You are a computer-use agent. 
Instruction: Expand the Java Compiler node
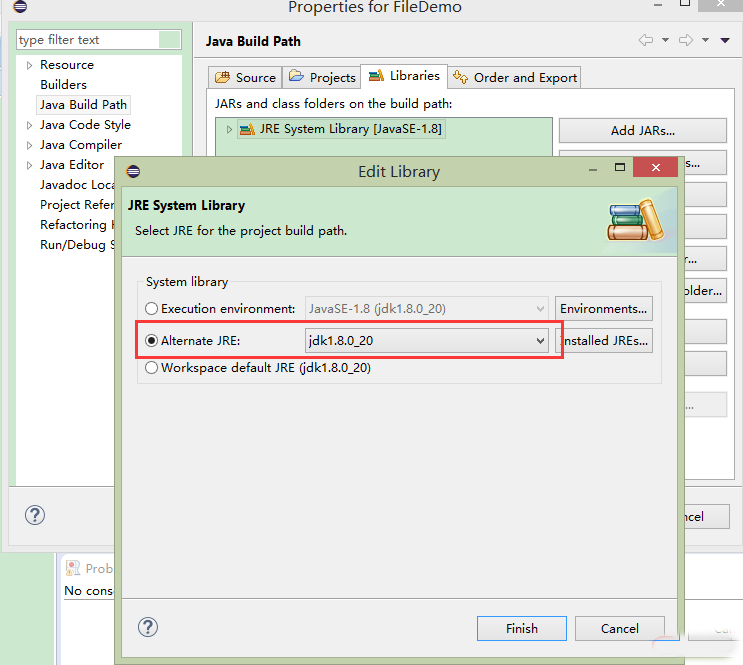tap(29, 145)
